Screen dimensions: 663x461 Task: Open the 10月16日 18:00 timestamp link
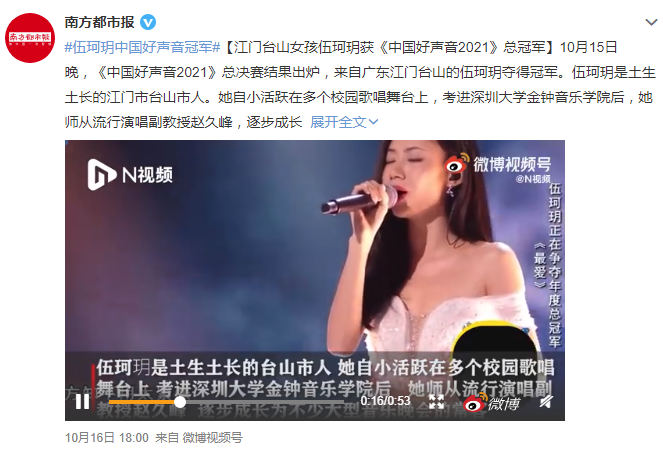[107, 437]
